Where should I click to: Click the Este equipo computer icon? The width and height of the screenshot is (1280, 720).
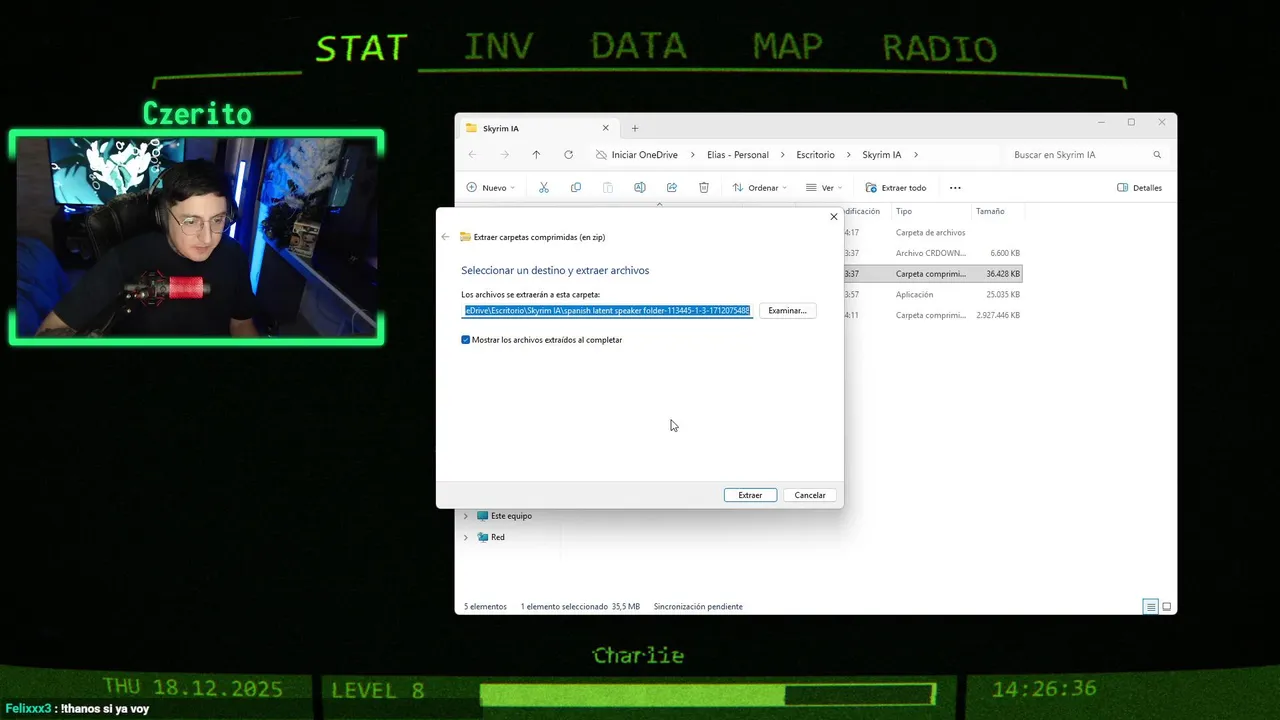click(x=483, y=516)
